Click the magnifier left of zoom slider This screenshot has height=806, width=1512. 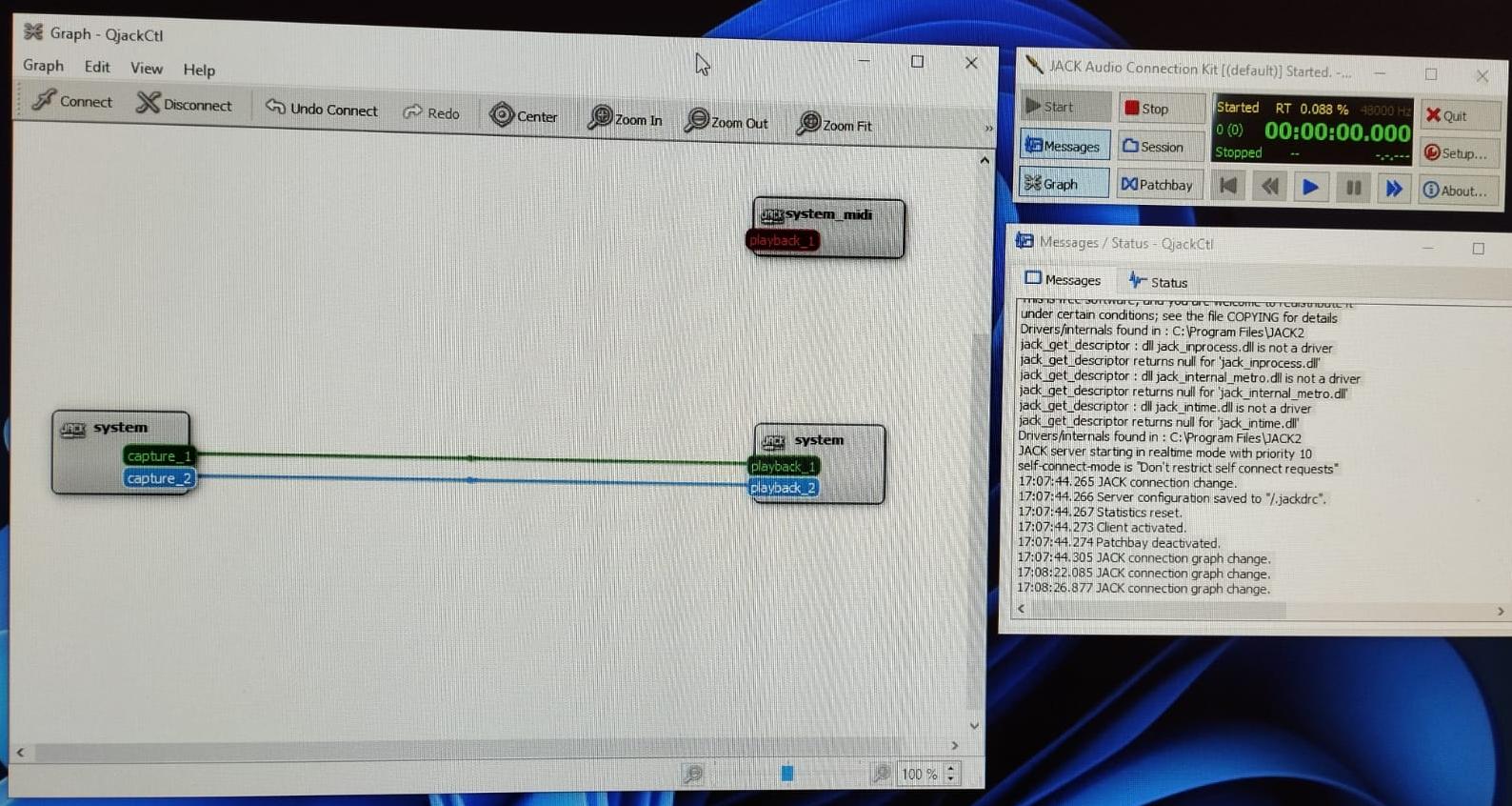pos(693,774)
